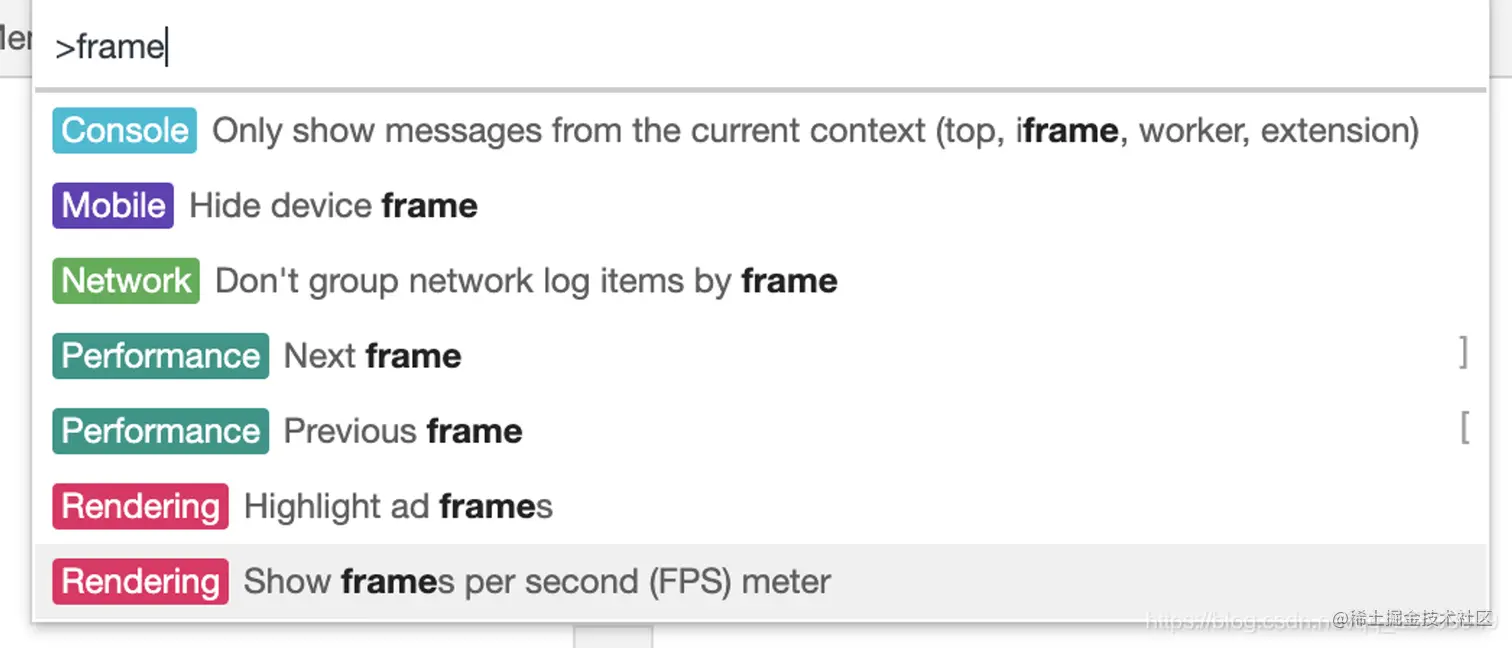Click the blue Console category badge

[x=124, y=131]
